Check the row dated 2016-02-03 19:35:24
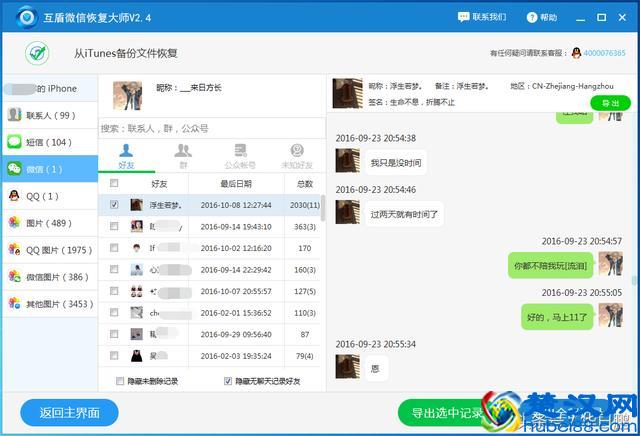640x436 pixels. (x=114, y=356)
